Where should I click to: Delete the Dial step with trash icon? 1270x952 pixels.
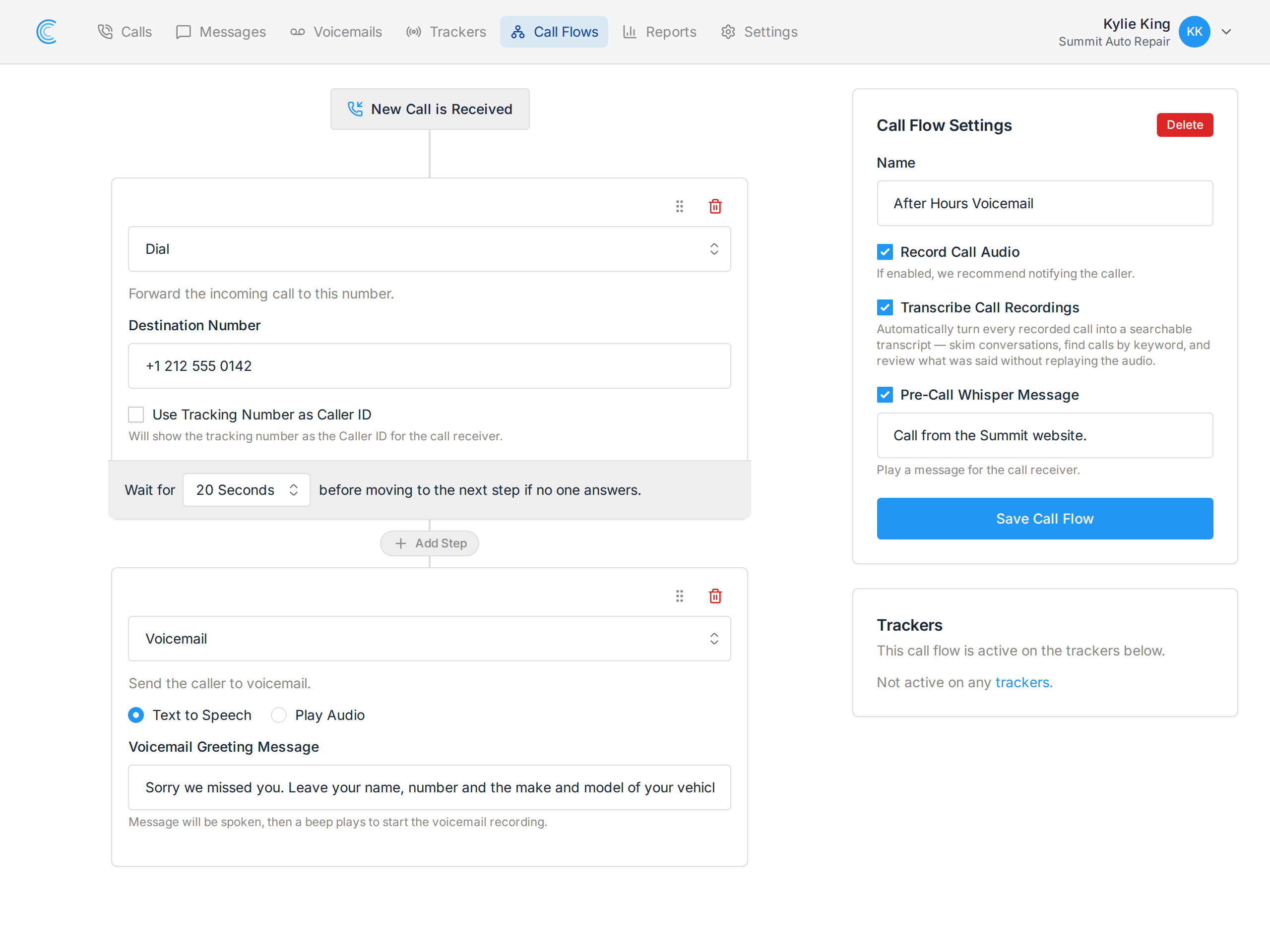click(715, 206)
